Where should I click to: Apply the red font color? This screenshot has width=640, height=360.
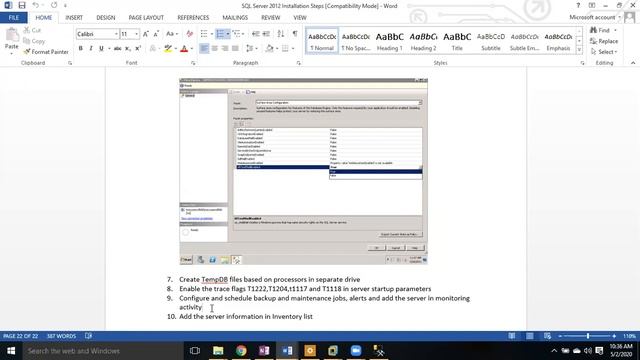tap(184, 49)
